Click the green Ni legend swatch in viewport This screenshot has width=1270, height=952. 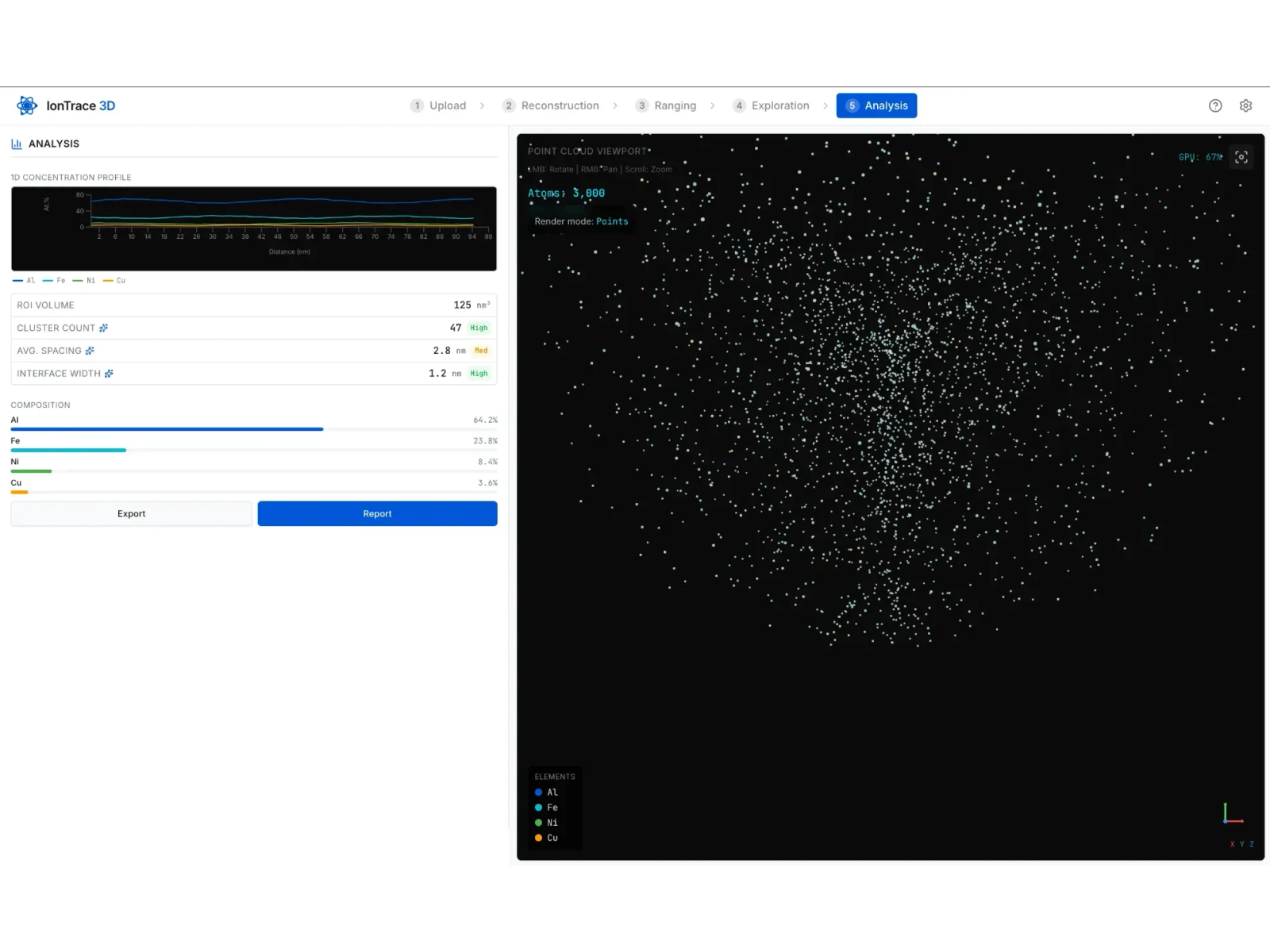coord(538,823)
